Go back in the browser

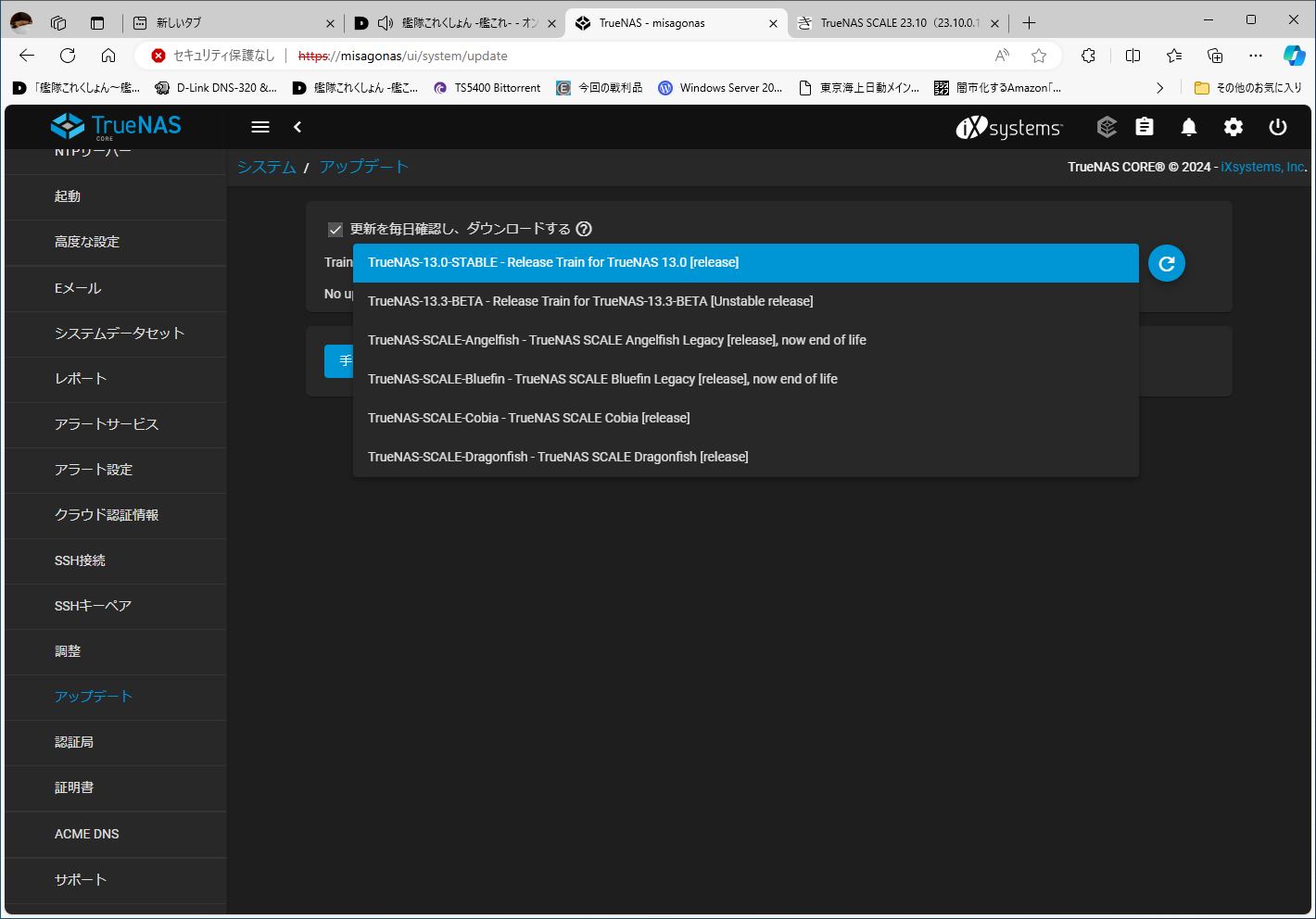pos(27,56)
